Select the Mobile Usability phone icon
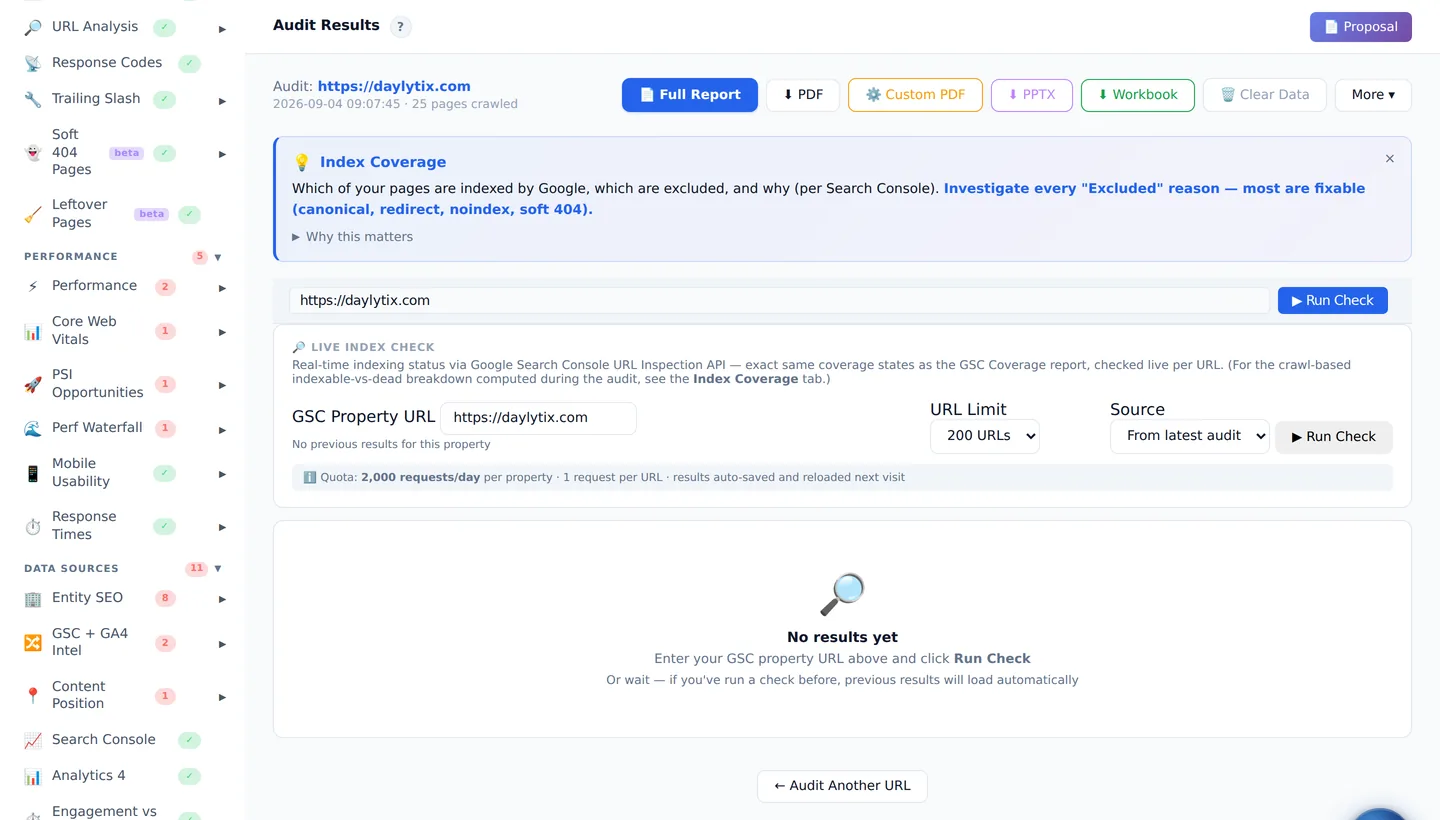 pos(33,473)
